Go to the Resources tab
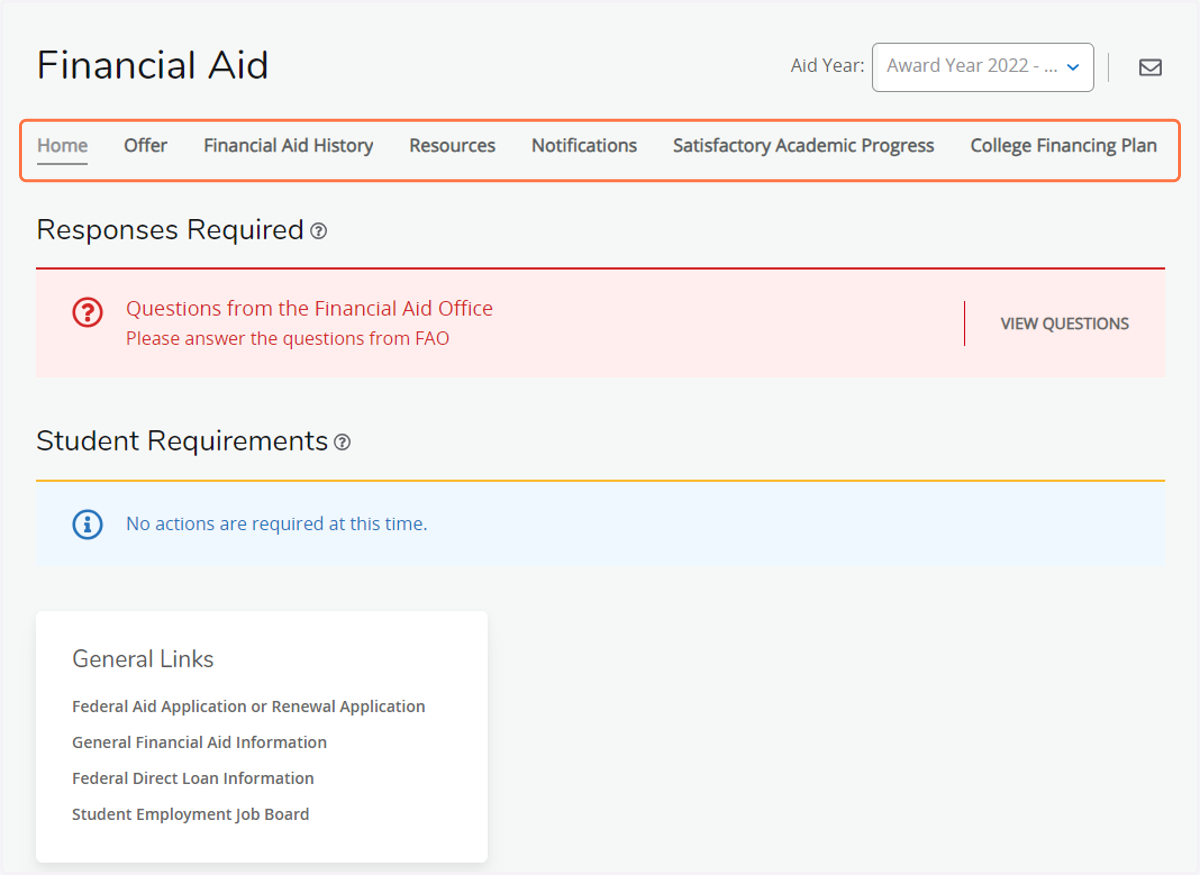The image size is (1200, 875). point(452,146)
